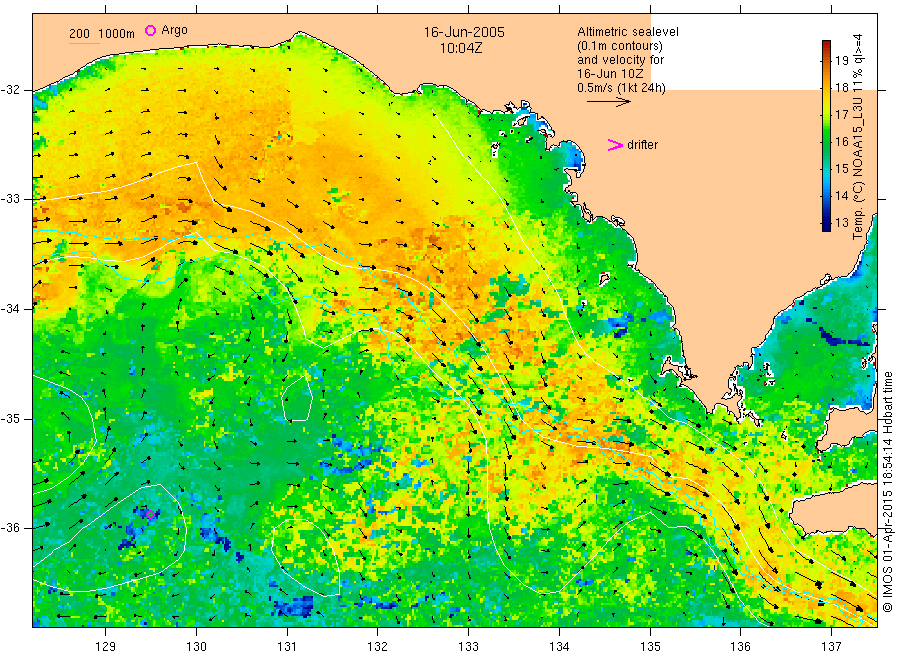Click the 'and velocity for' caption line
The image size is (900, 660).
620,60
